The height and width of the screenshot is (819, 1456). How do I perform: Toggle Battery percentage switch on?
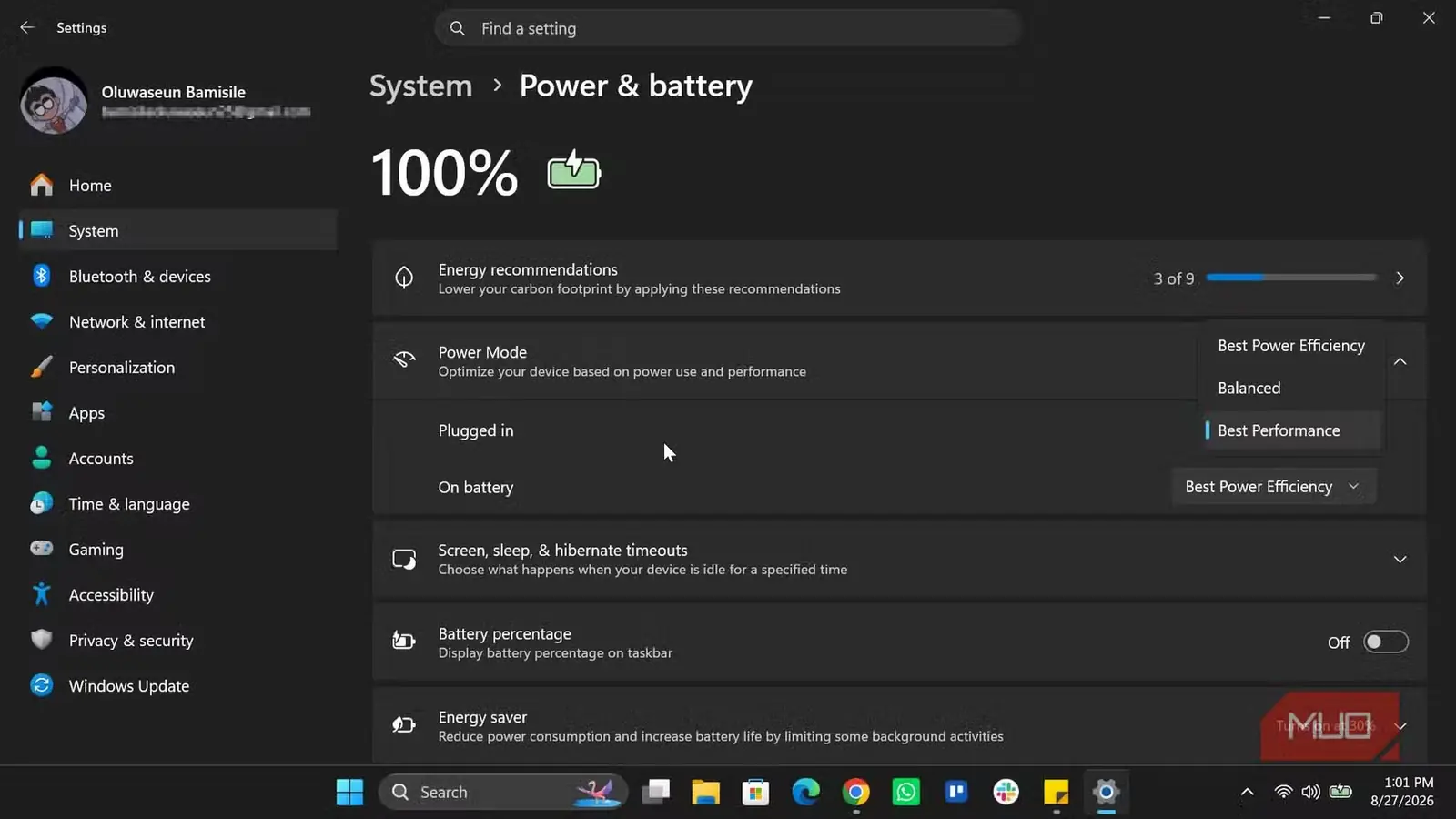click(x=1386, y=642)
